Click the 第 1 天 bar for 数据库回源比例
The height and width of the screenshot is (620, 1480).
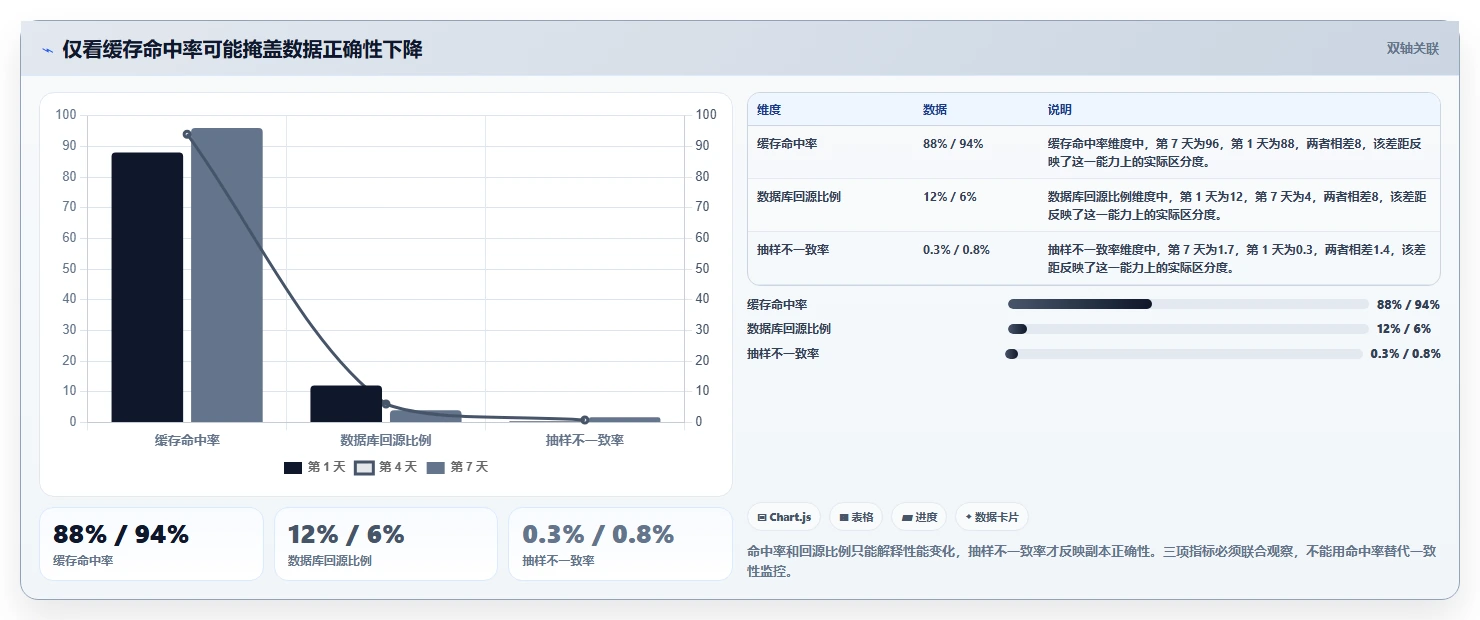click(x=346, y=404)
